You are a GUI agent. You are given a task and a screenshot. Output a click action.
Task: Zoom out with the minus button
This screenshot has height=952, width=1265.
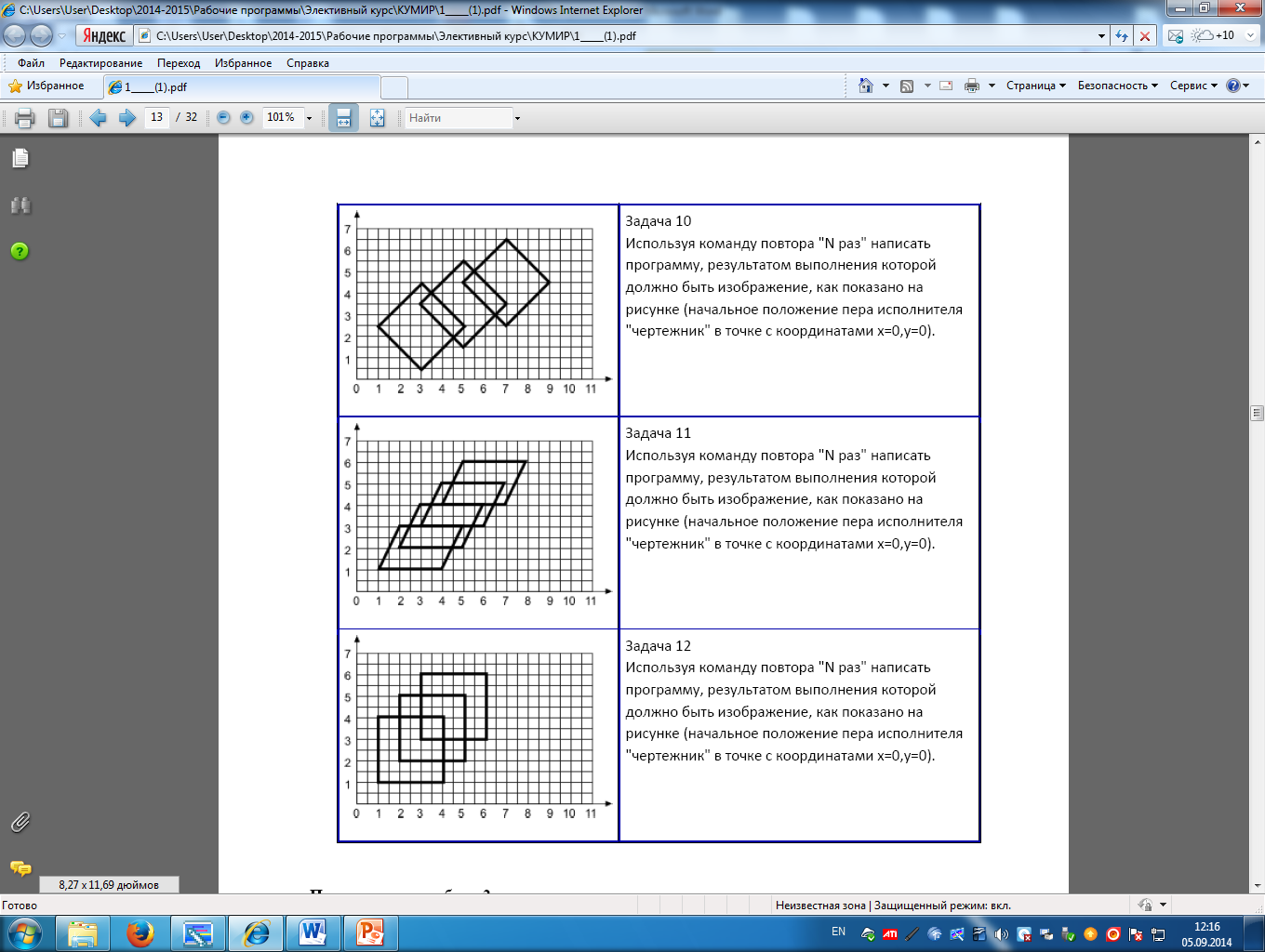223,118
